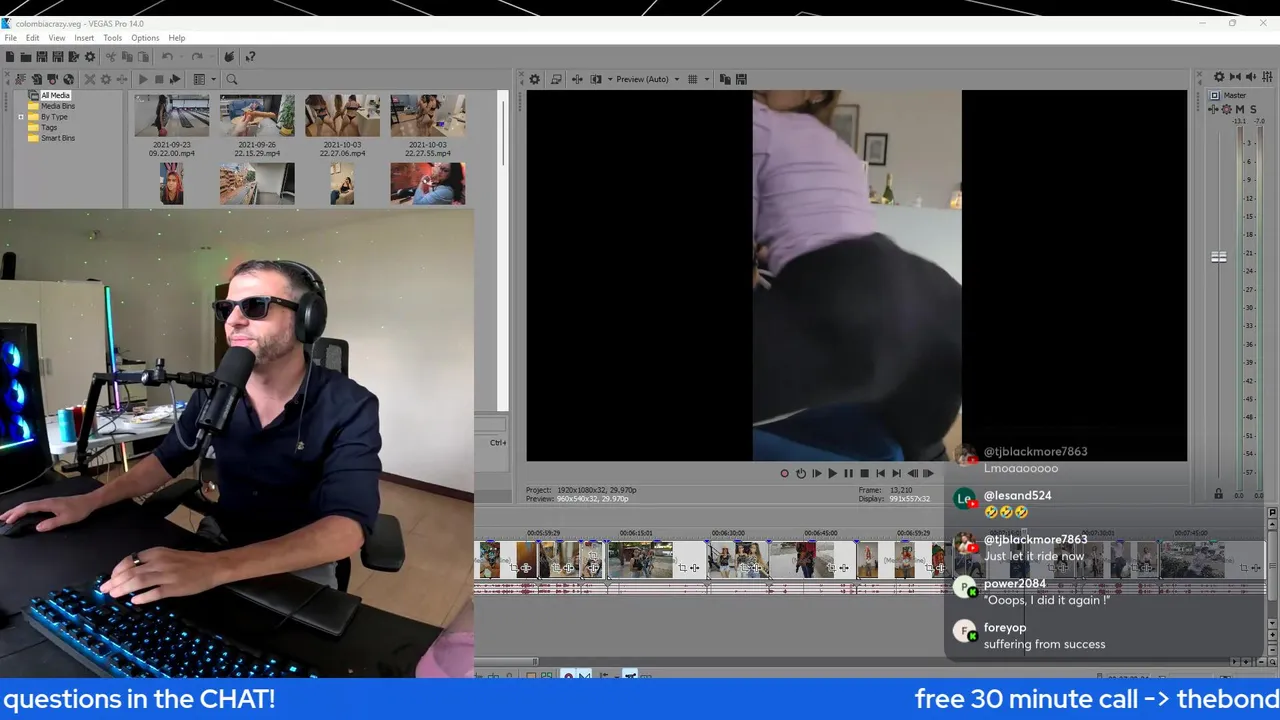Save the project with the first Save icon
The width and height of the screenshot is (1280, 720).
[42, 57]
